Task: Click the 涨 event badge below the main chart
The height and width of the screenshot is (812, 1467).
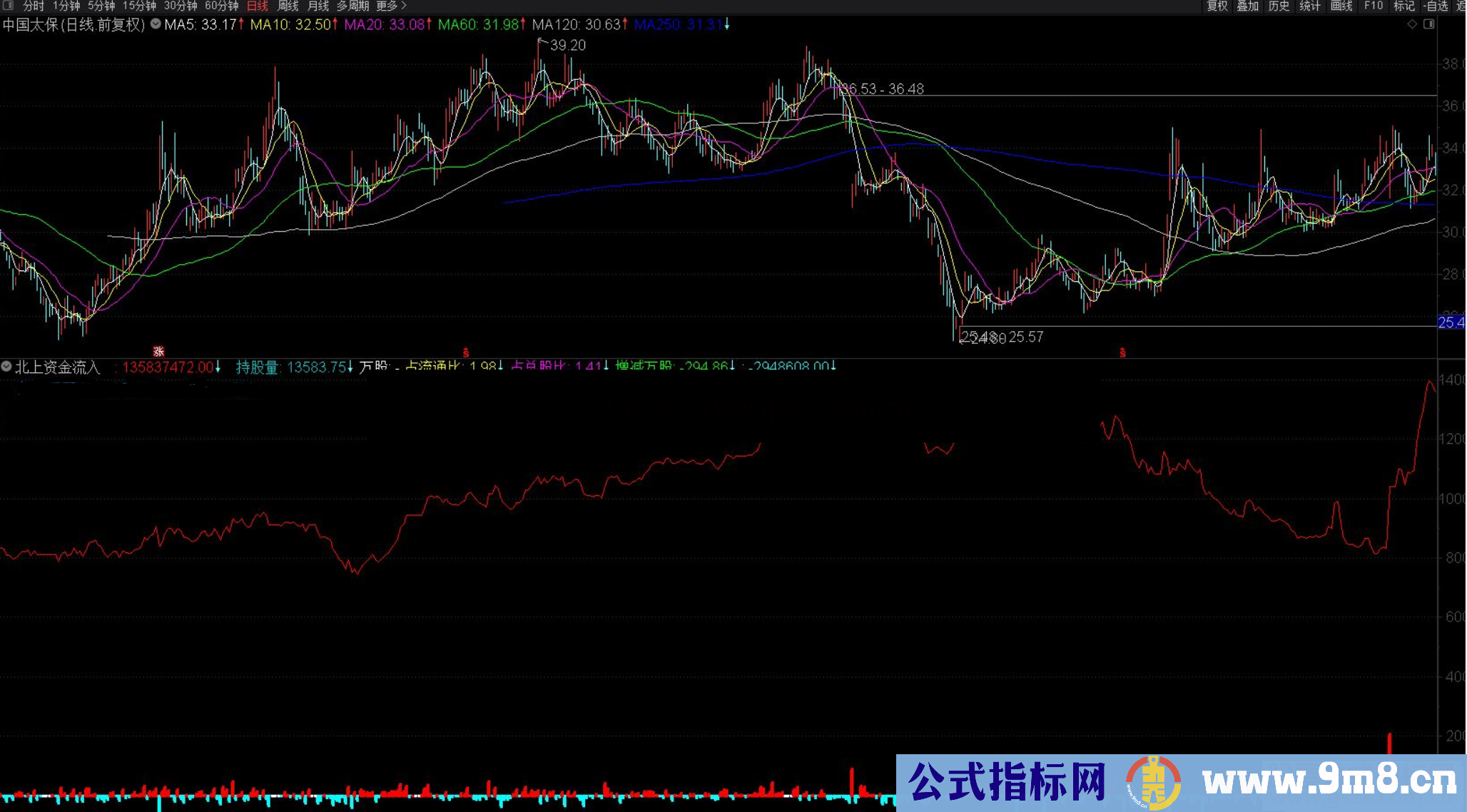Action: (160, 351)
